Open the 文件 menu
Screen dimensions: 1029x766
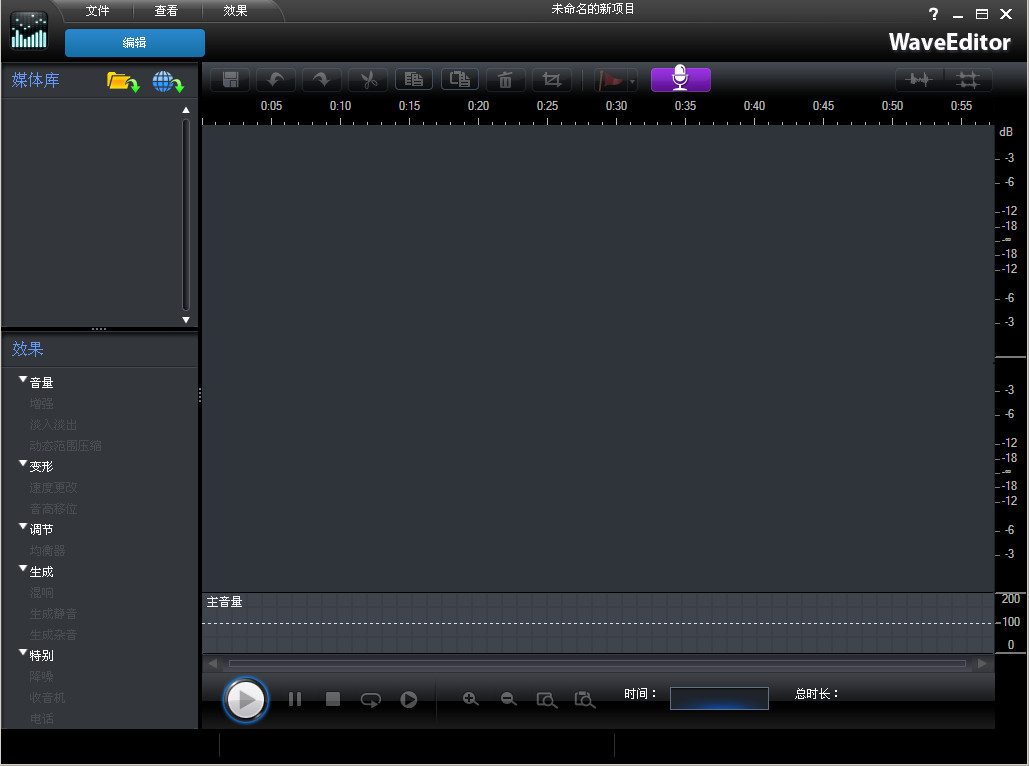tap(97, 11)
